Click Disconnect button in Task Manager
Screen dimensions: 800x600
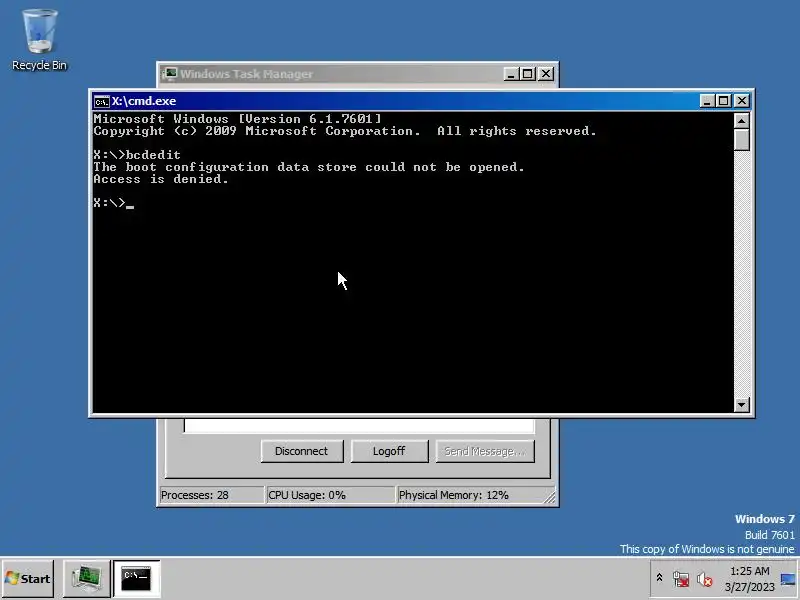pyautogui.click(x=302, y=451)
